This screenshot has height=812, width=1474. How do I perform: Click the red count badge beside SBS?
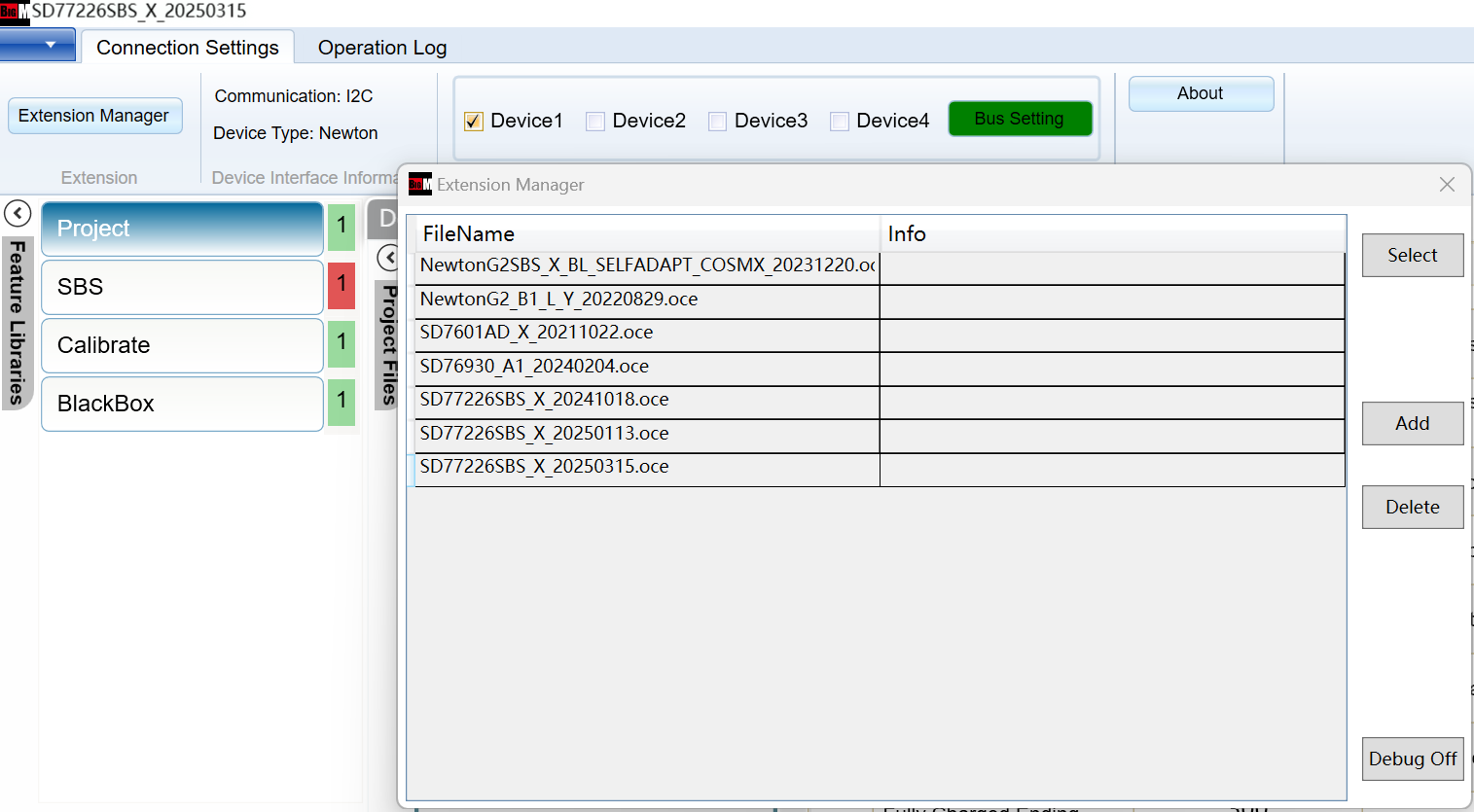[342, 285]
